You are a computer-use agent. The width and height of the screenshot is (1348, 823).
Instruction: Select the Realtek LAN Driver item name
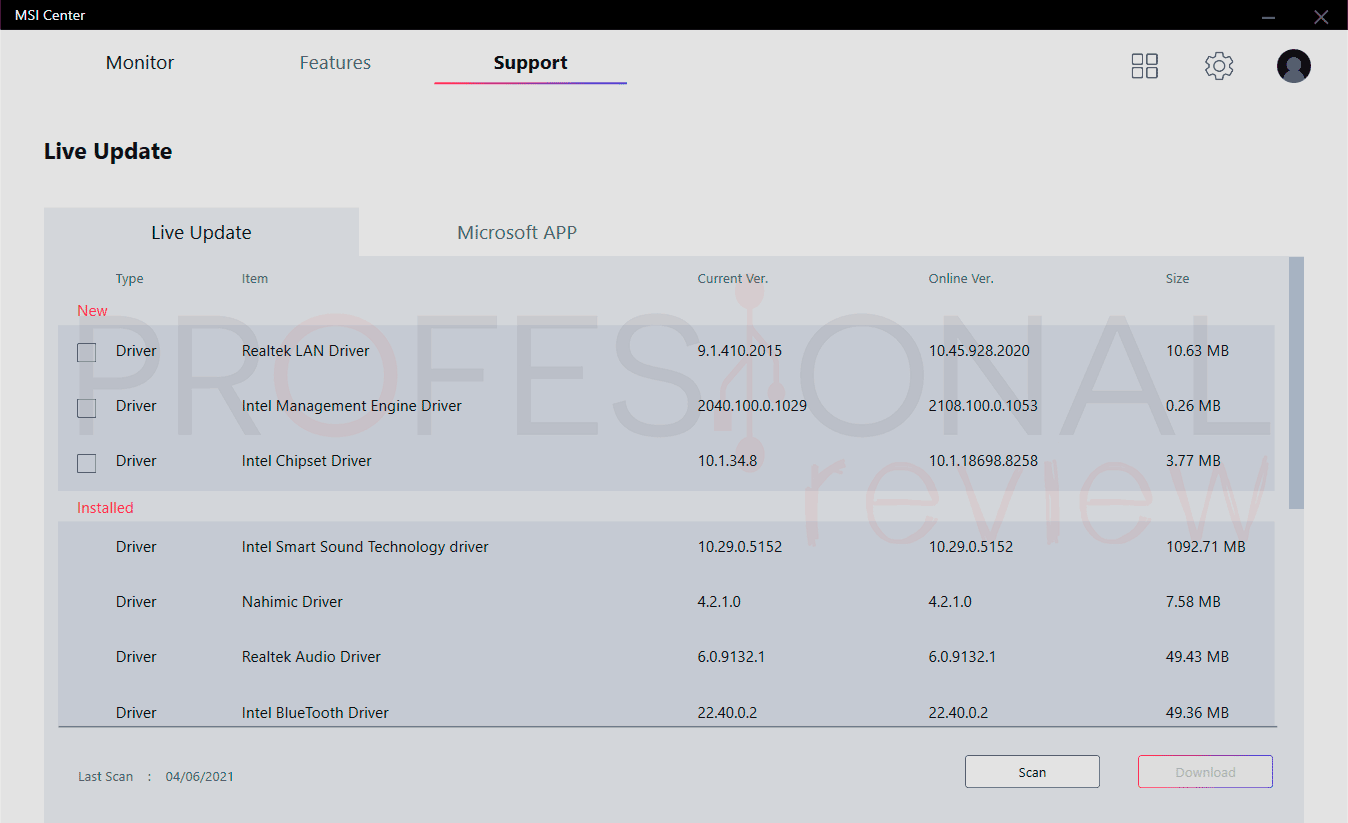(x=306, y=351)
